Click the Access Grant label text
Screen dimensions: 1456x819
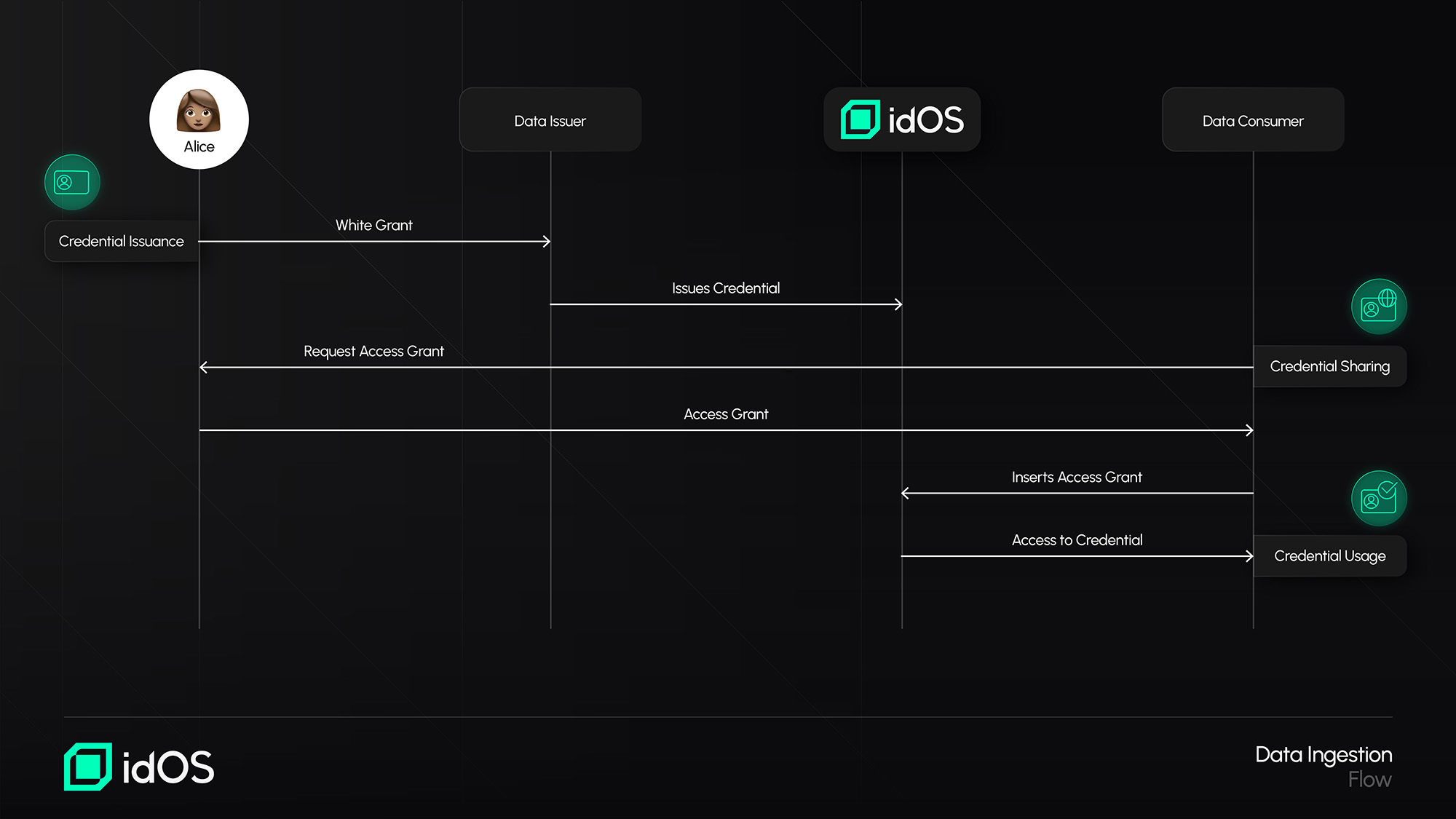pyautogui.click(x=725, y=414)
